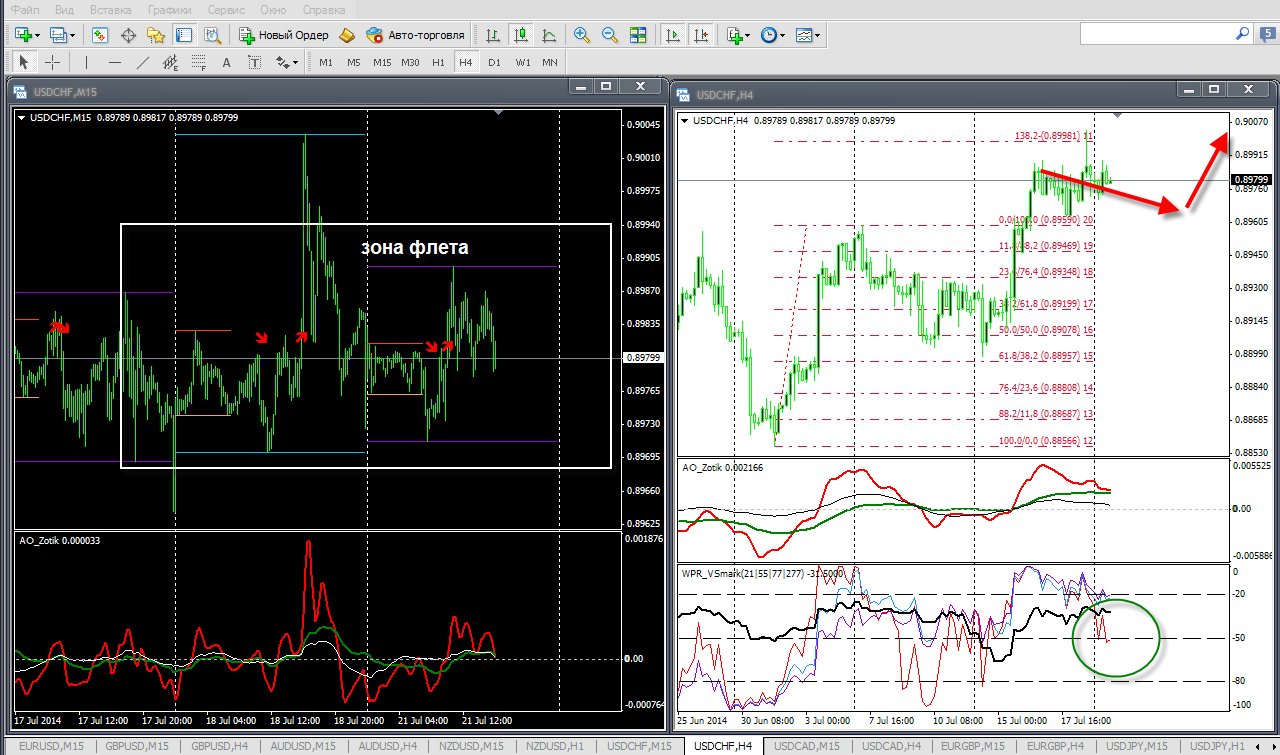Pick the Fibonacci retracement tool
1280x755 pixels.
199,62
